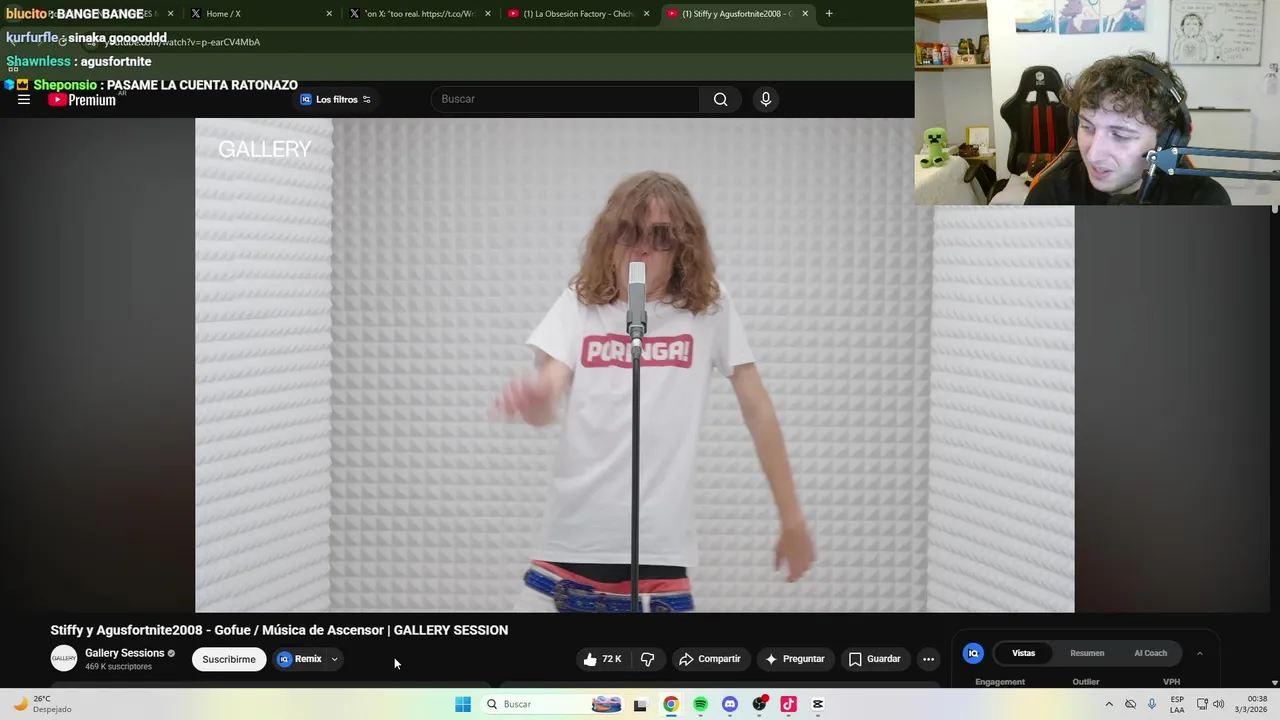Open weather widget showing 26°C
The height and width of the screenshot is (720, 1280).
point(44,704)
